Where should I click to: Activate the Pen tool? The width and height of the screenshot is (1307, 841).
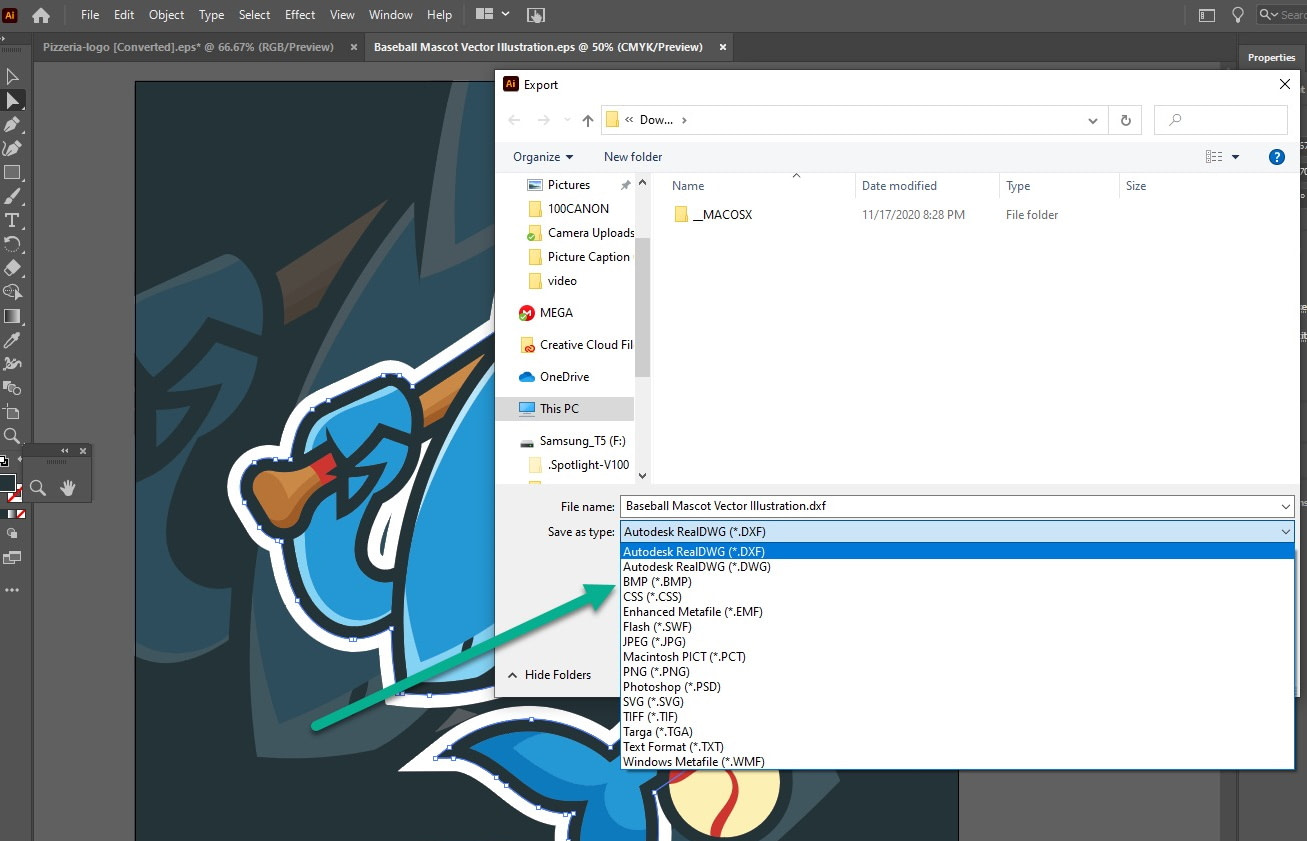pos(13,124)
